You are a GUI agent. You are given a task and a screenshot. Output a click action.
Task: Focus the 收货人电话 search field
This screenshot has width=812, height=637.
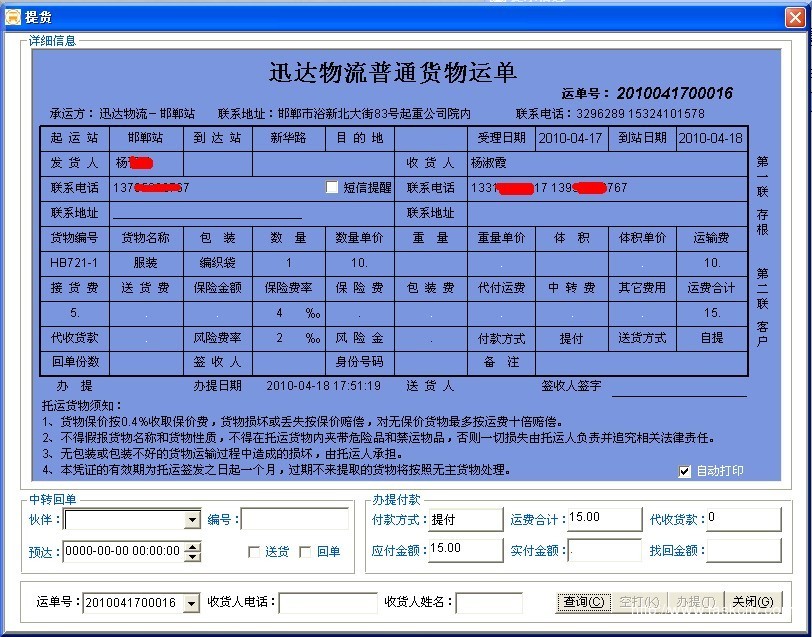tap(327, 603)
